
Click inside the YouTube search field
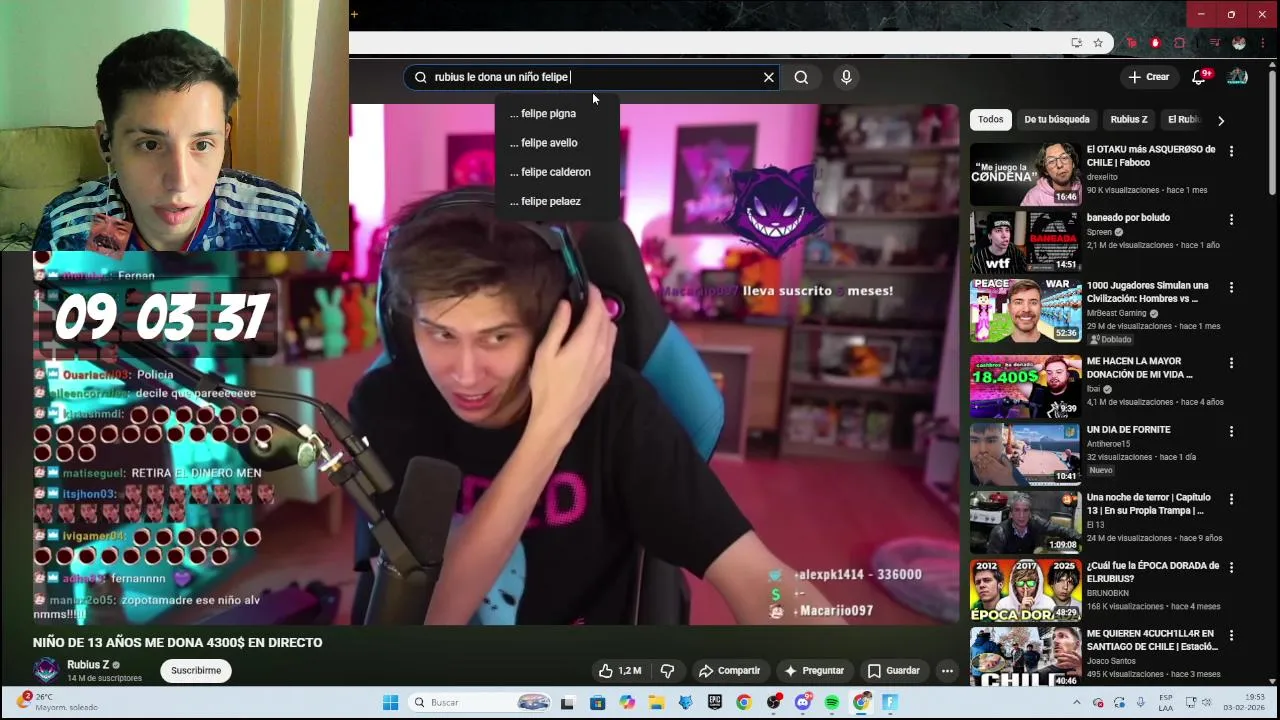[590, 77]
